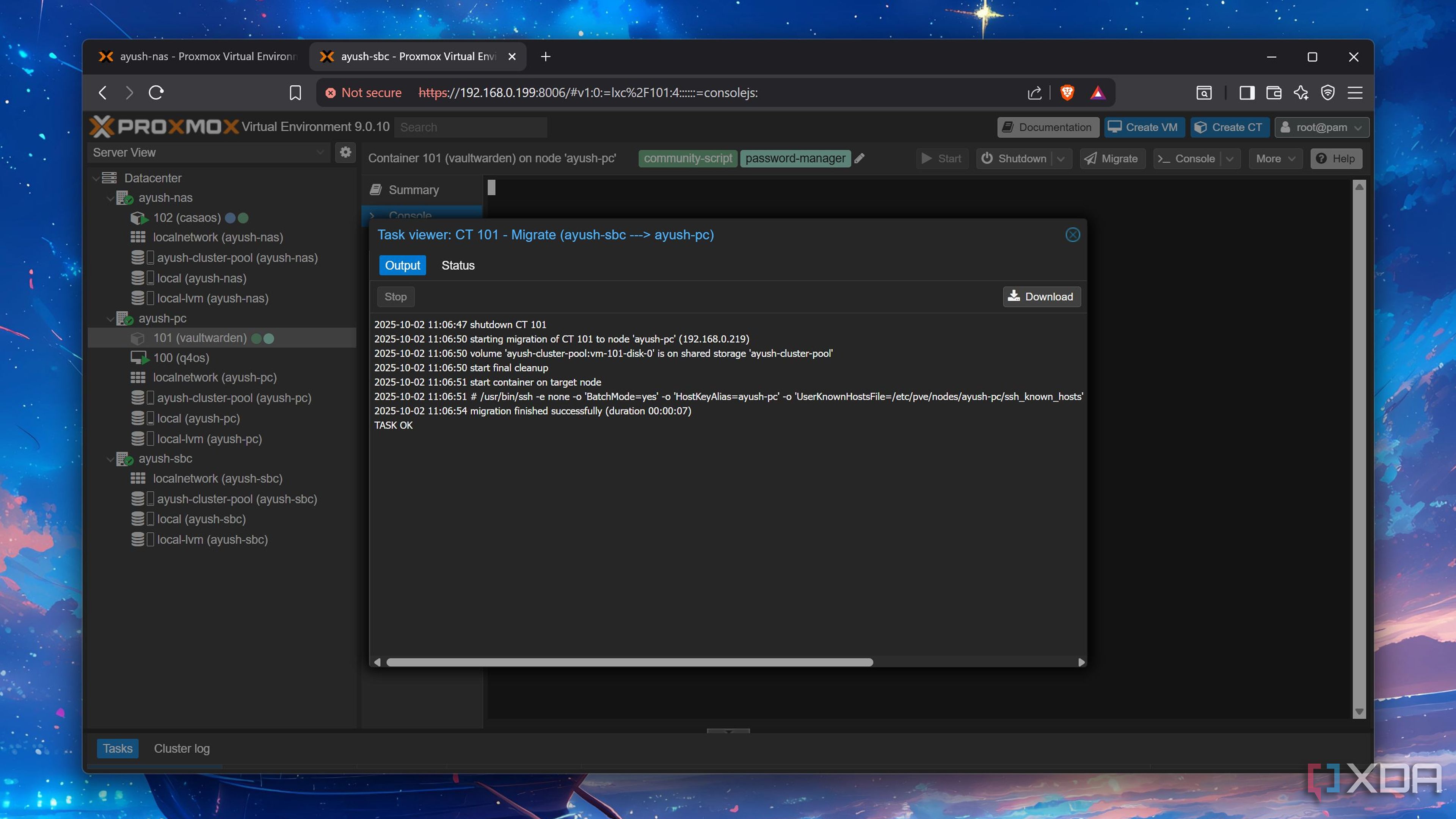Open the Brave Wallet icon

[1274, 93]
